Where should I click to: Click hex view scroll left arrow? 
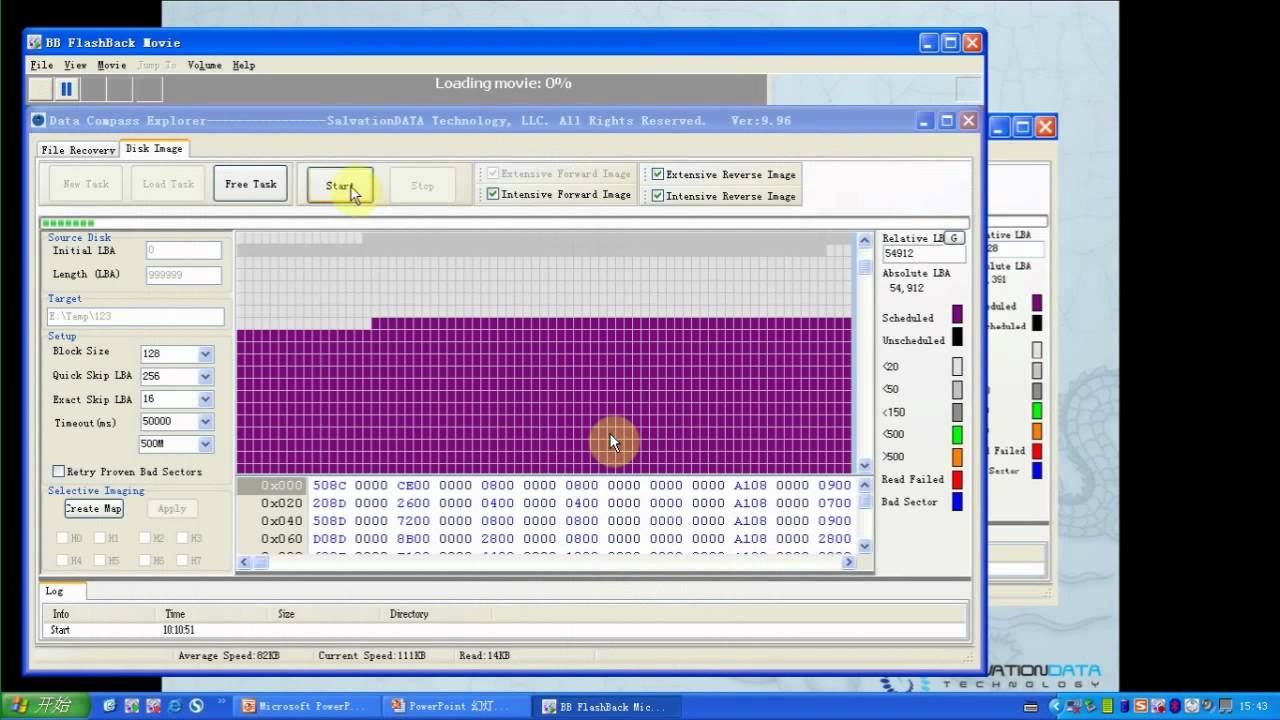(244, 562)
